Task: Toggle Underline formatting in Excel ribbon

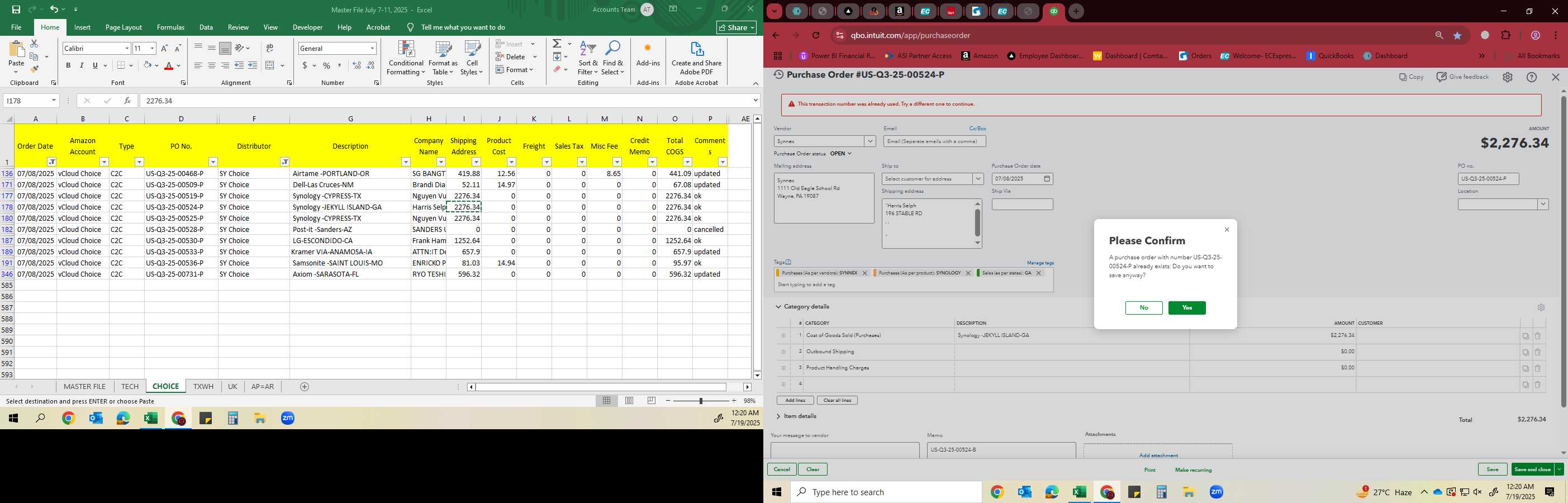Action: coord(95,66)
